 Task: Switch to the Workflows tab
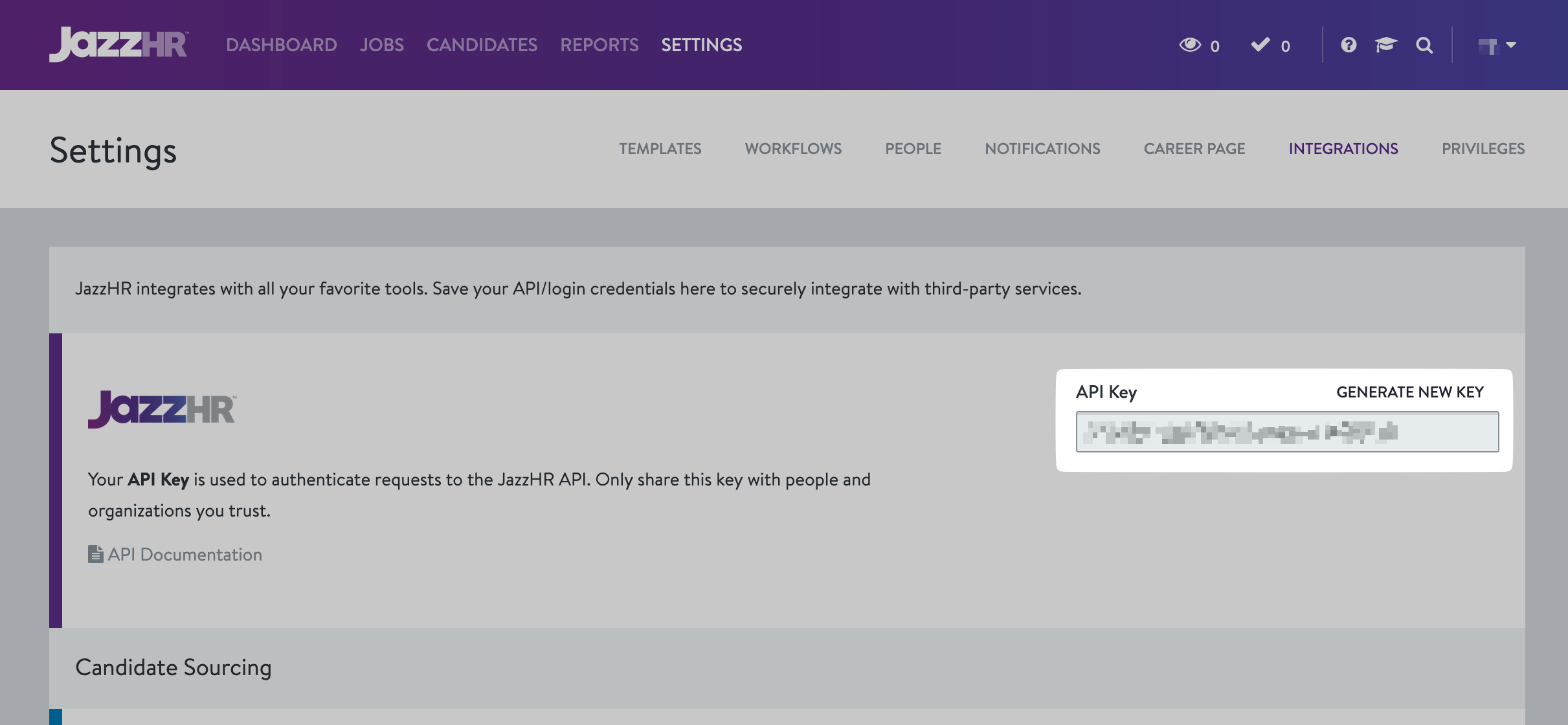tap(793, 149)
